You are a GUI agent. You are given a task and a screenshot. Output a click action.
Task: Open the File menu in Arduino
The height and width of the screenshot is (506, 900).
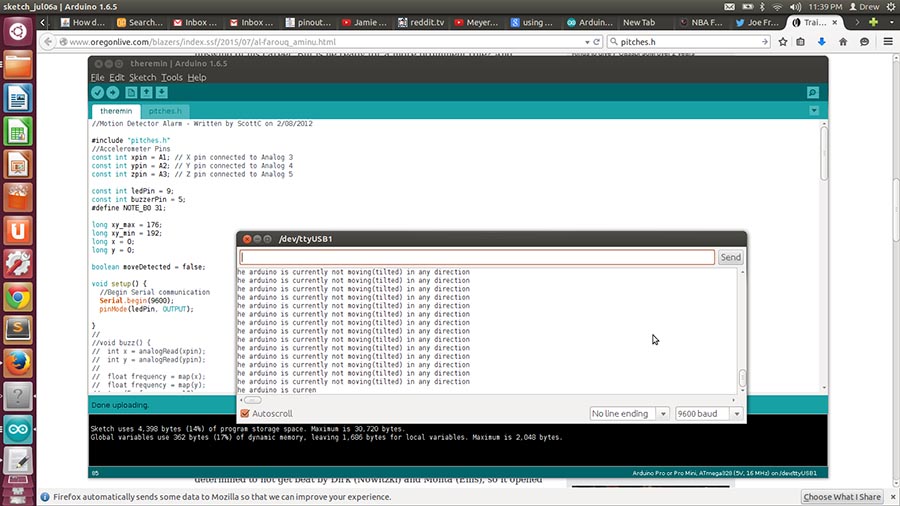(x=97, y=77)
